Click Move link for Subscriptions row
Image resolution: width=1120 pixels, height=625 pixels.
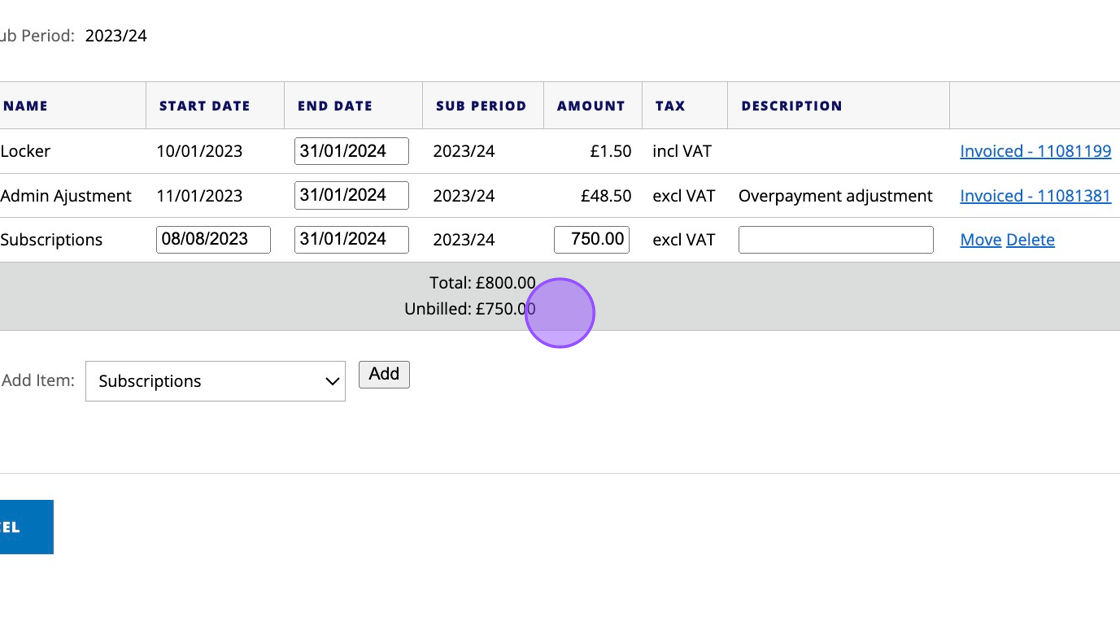[x=980, y=240]
